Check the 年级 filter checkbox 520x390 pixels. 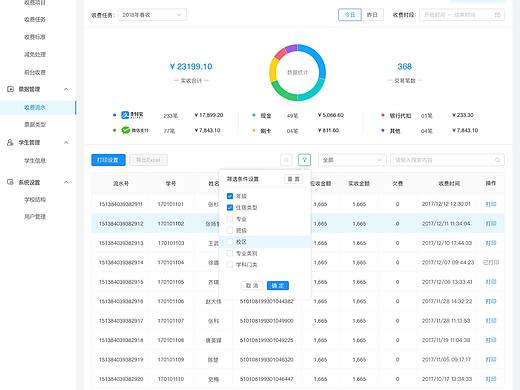click(230, 196)
